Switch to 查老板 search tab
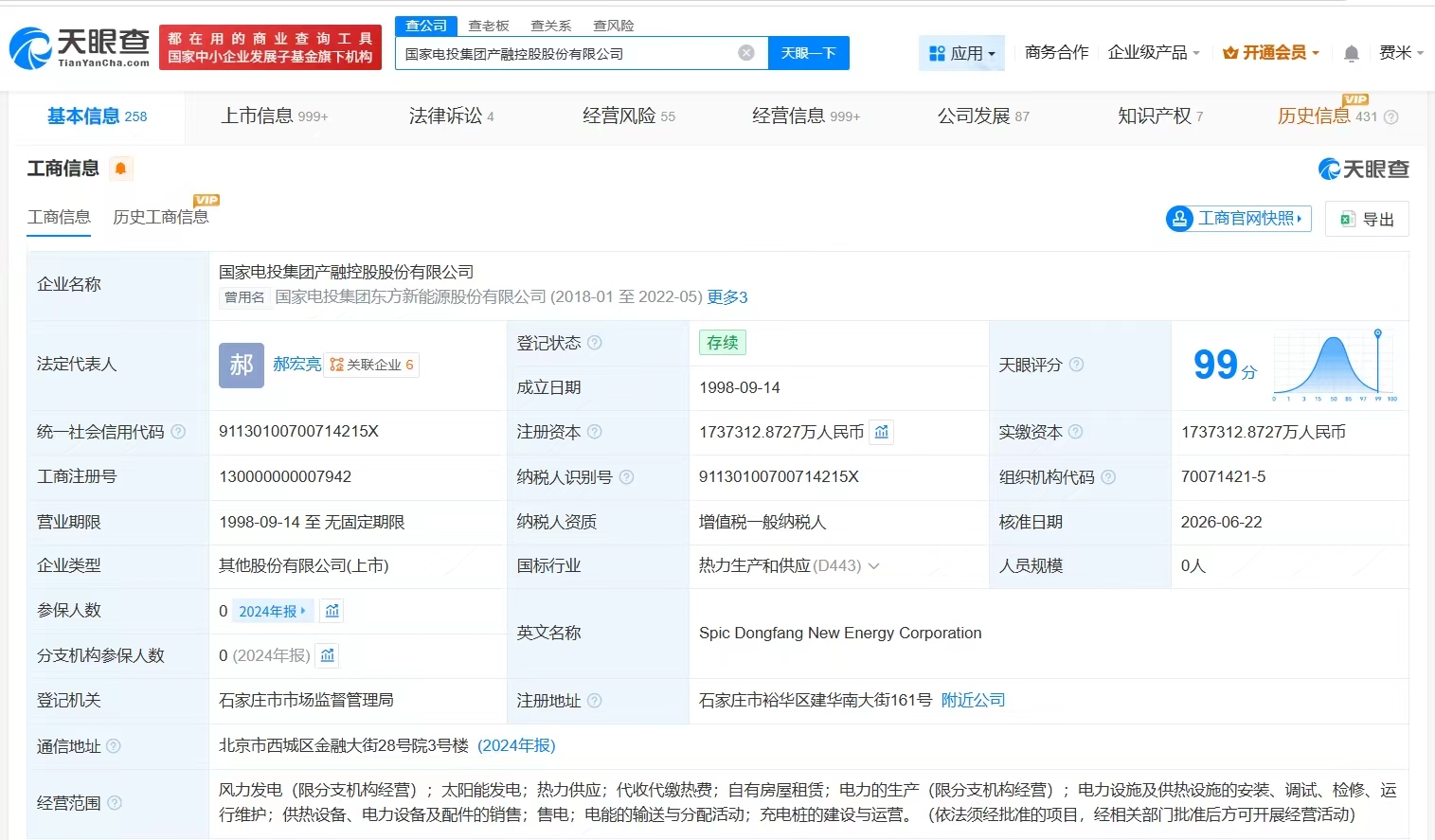This screenshot has height=840, width=1435. coord(489,26)
